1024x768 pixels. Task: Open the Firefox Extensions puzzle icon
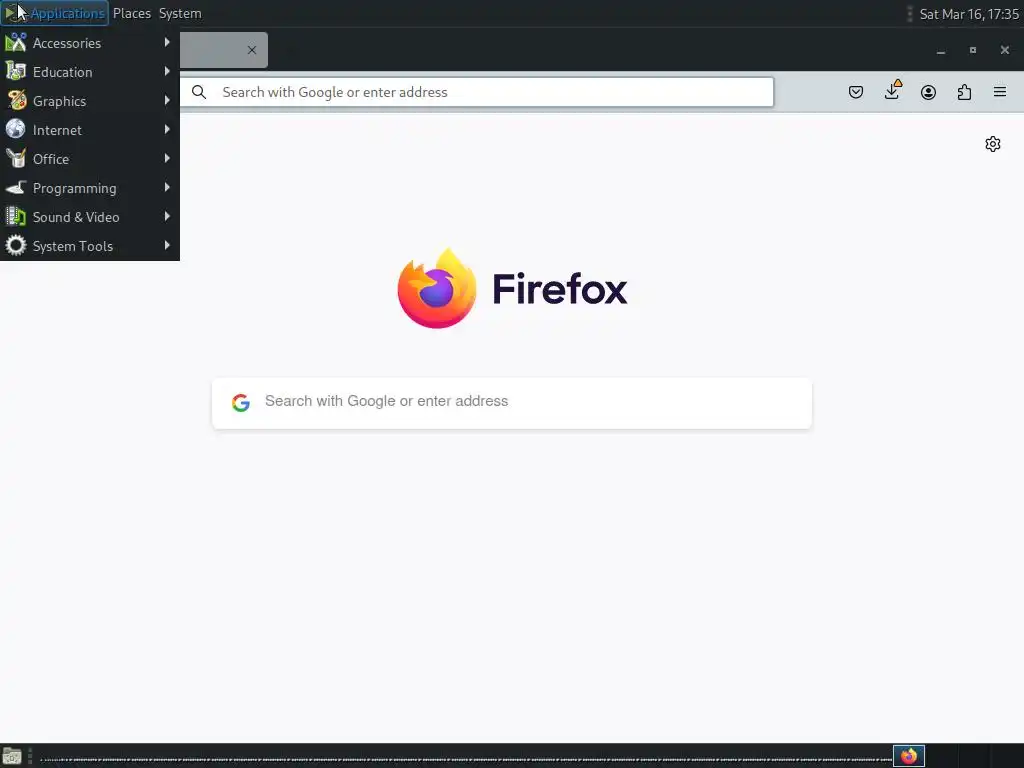(x=964, y=92)
